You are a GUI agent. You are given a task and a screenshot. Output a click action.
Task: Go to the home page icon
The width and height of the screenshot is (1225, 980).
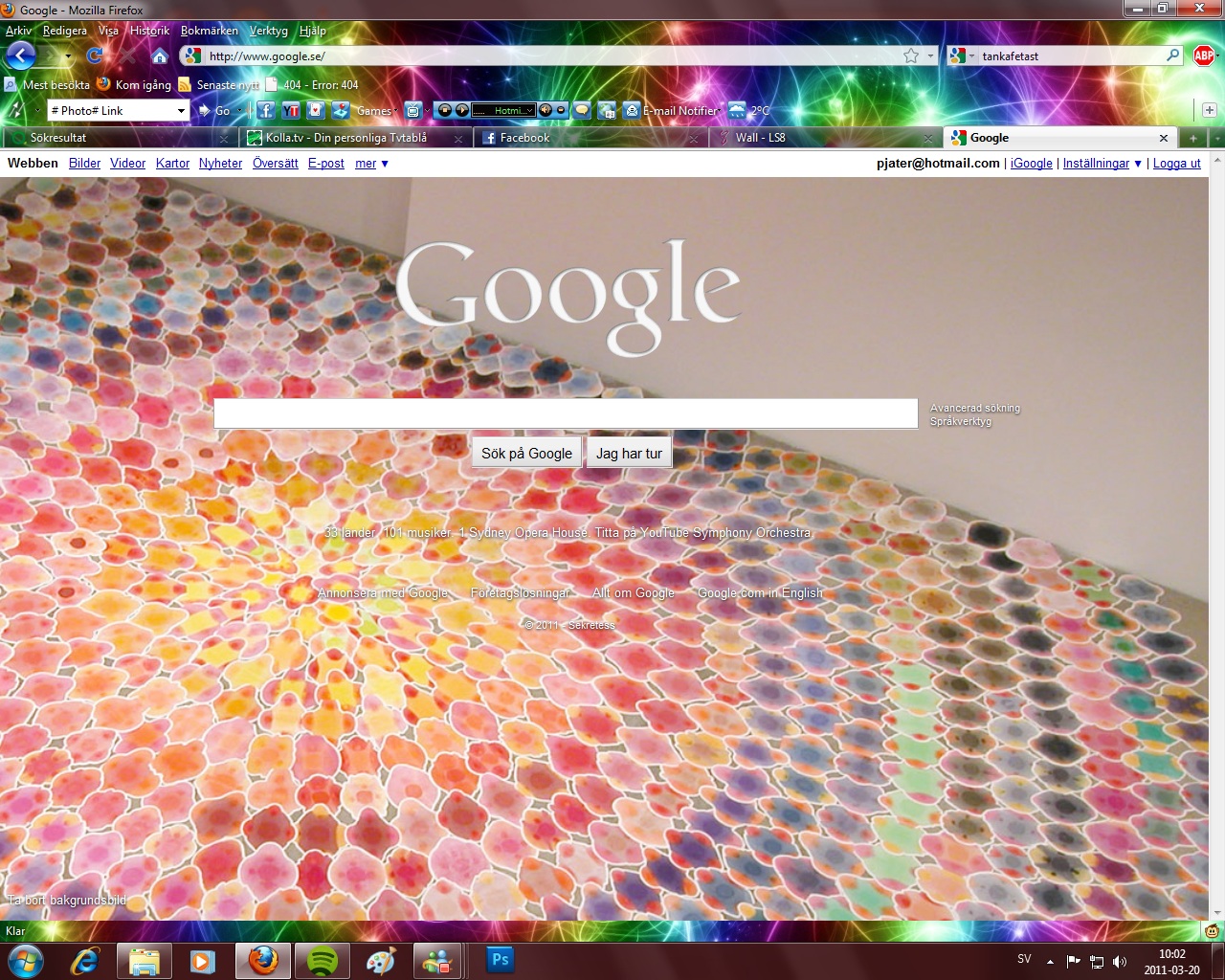(160, 56)
